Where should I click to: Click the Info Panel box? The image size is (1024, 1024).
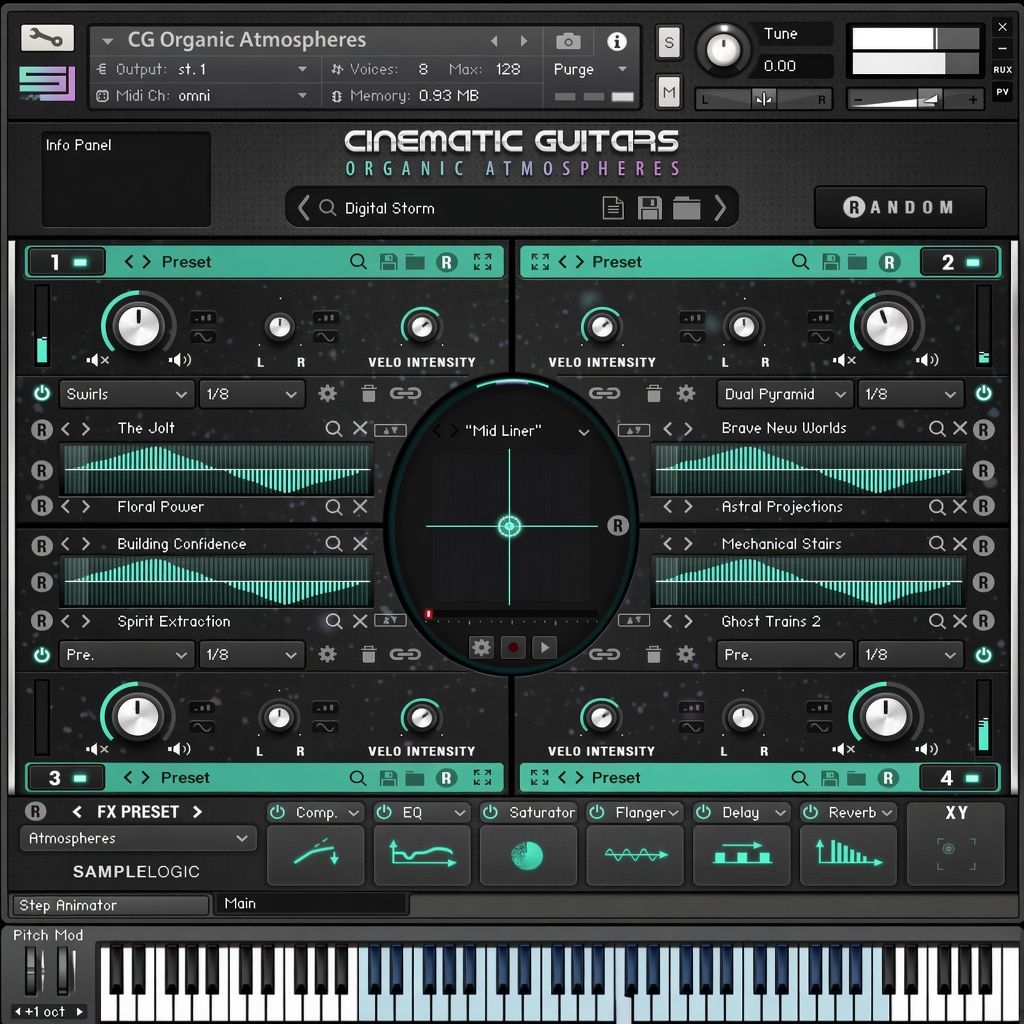click(x=126, y=179)
